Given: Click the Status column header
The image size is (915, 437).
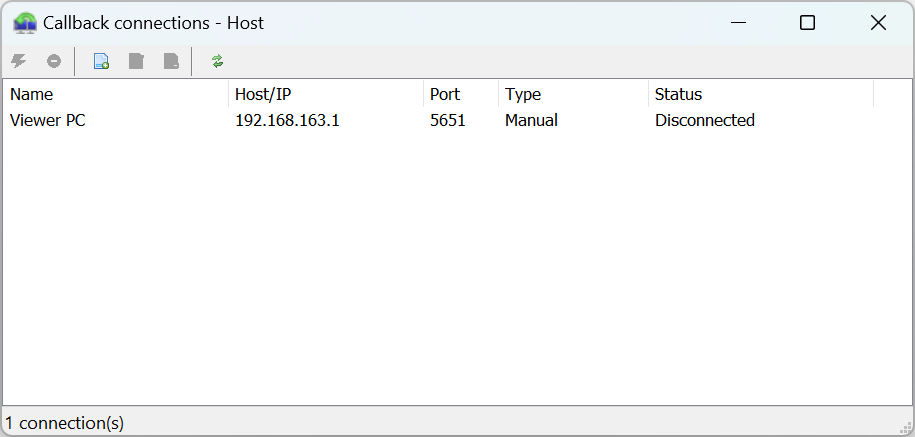Looking at the screenshot, I should (760, 94).
